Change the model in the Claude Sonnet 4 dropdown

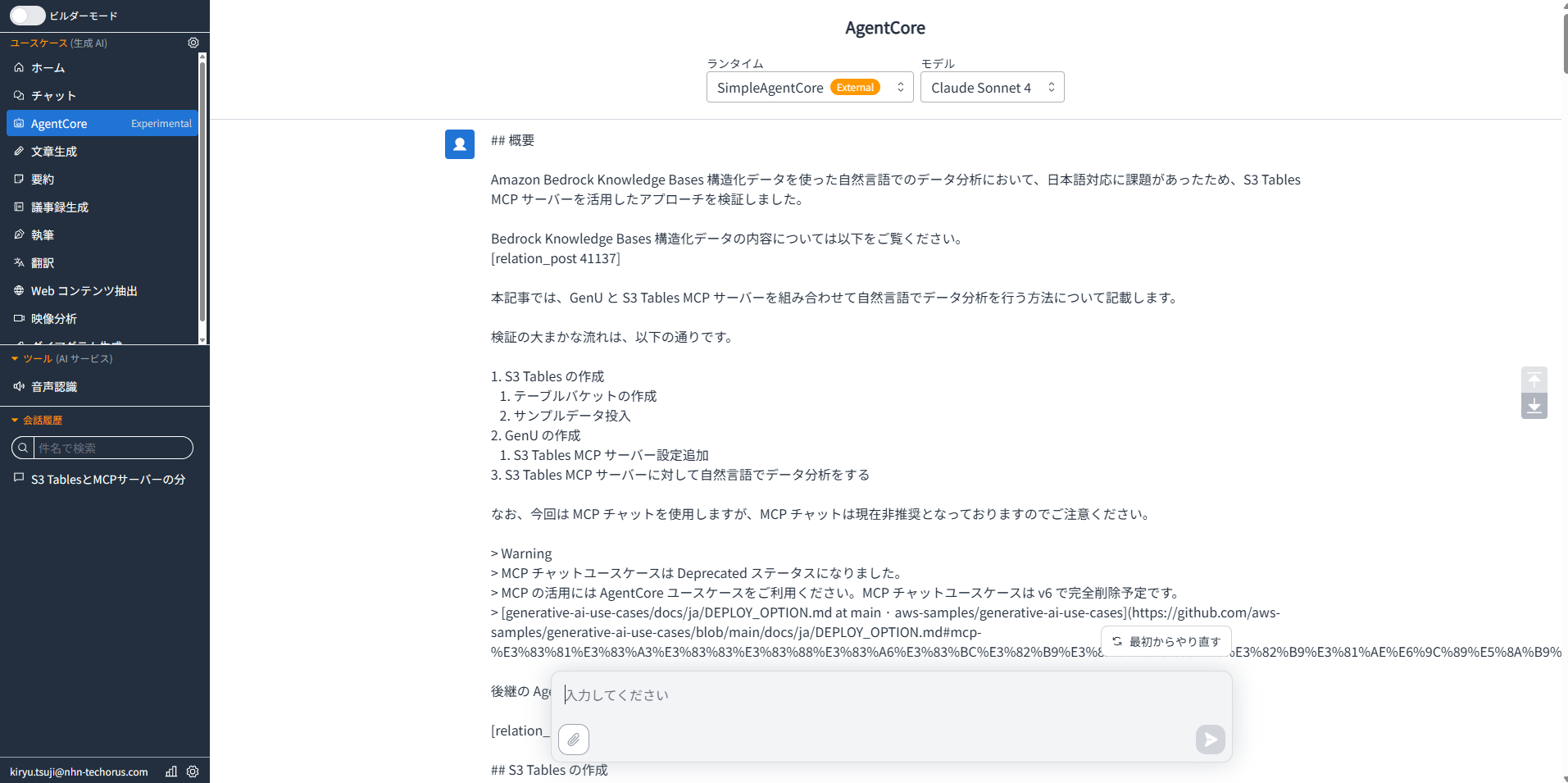[x=992, y=87]
